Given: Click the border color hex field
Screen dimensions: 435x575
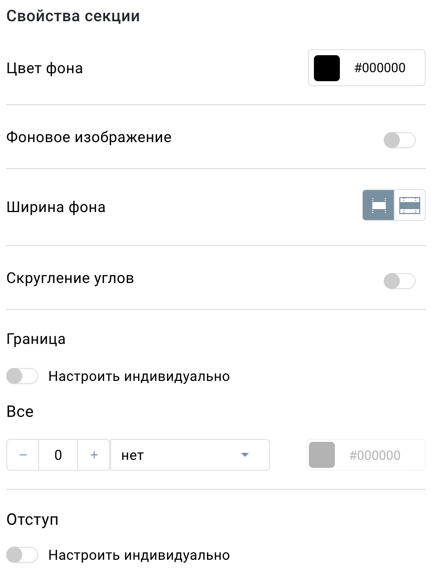Looking at the screenshot, I should coord(375,455).
